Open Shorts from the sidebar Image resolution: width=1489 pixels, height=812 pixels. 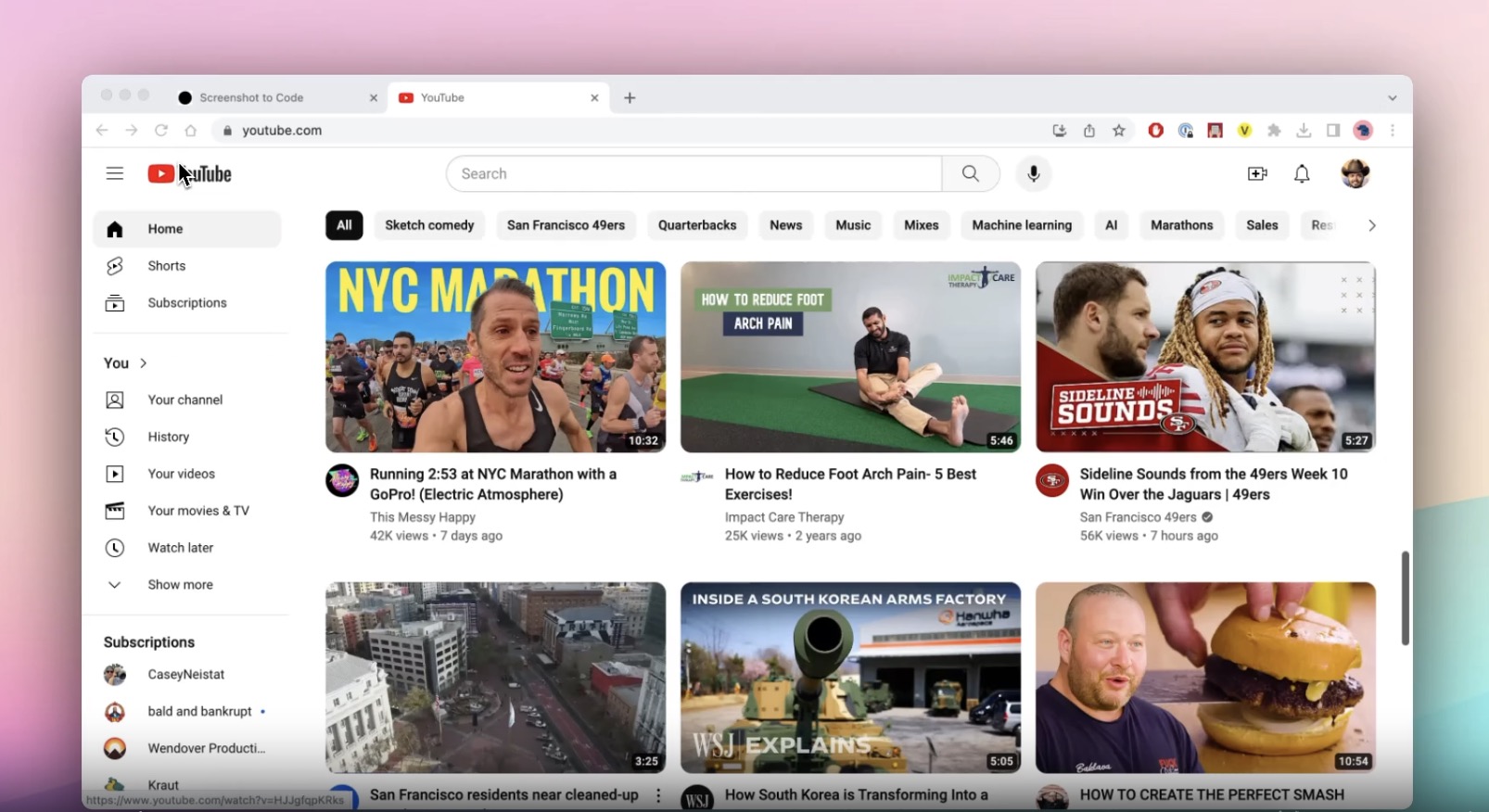pyautogui.click(x=167, y=266)
